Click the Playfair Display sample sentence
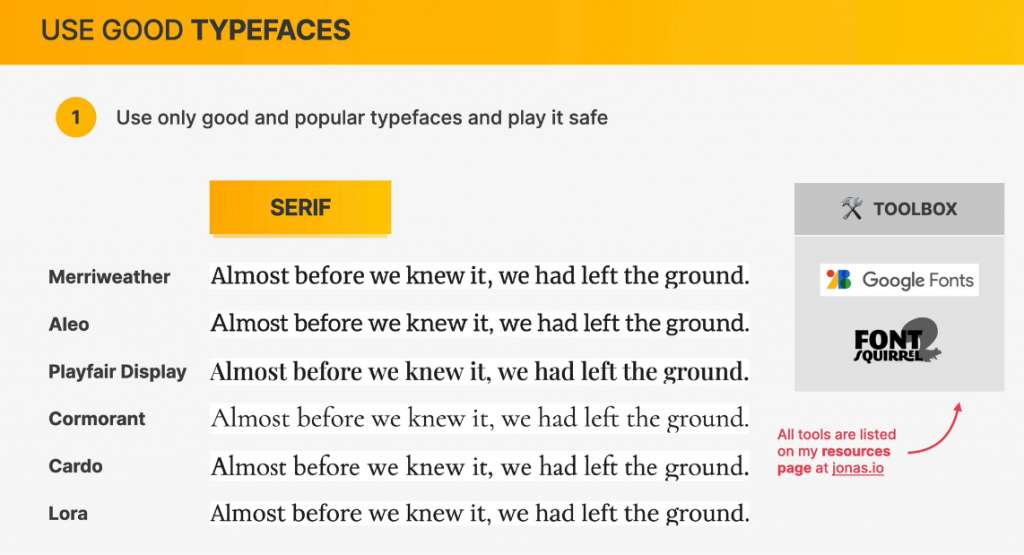 tap(479, 372)
